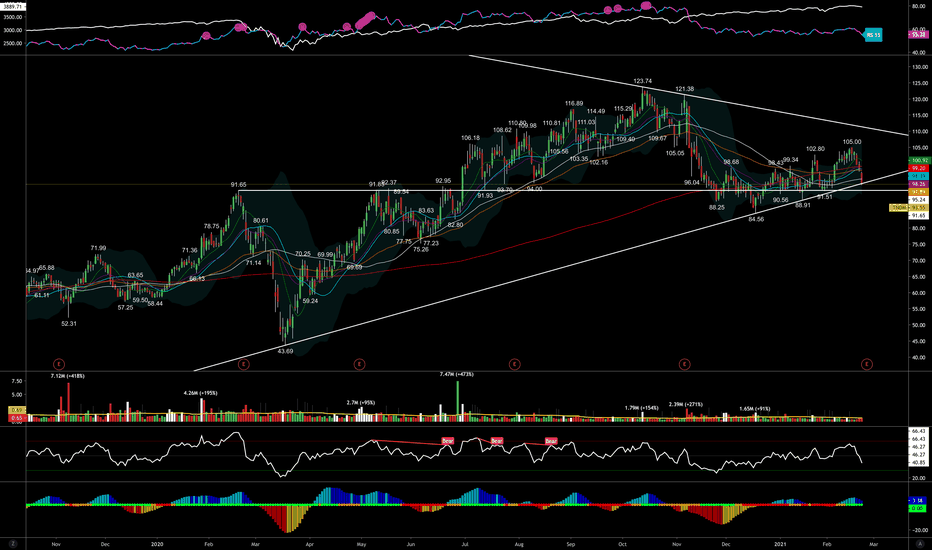Open the earnings E marker near August 2020
Image resolution: width=932 pixels, height=550 pixels.
coord(515,364)
